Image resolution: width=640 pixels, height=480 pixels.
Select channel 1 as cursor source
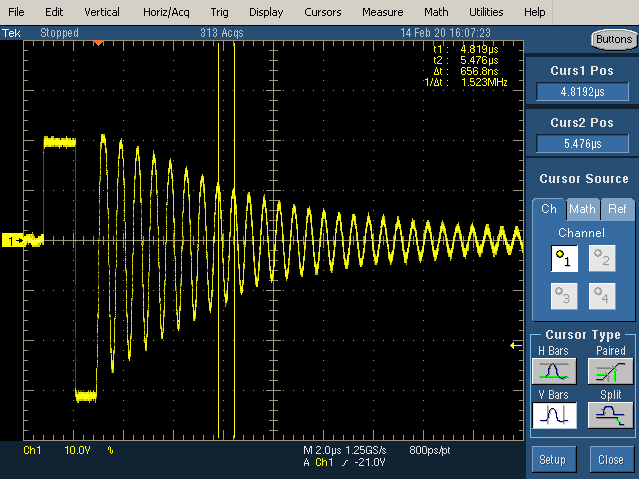tap(564, 258)
